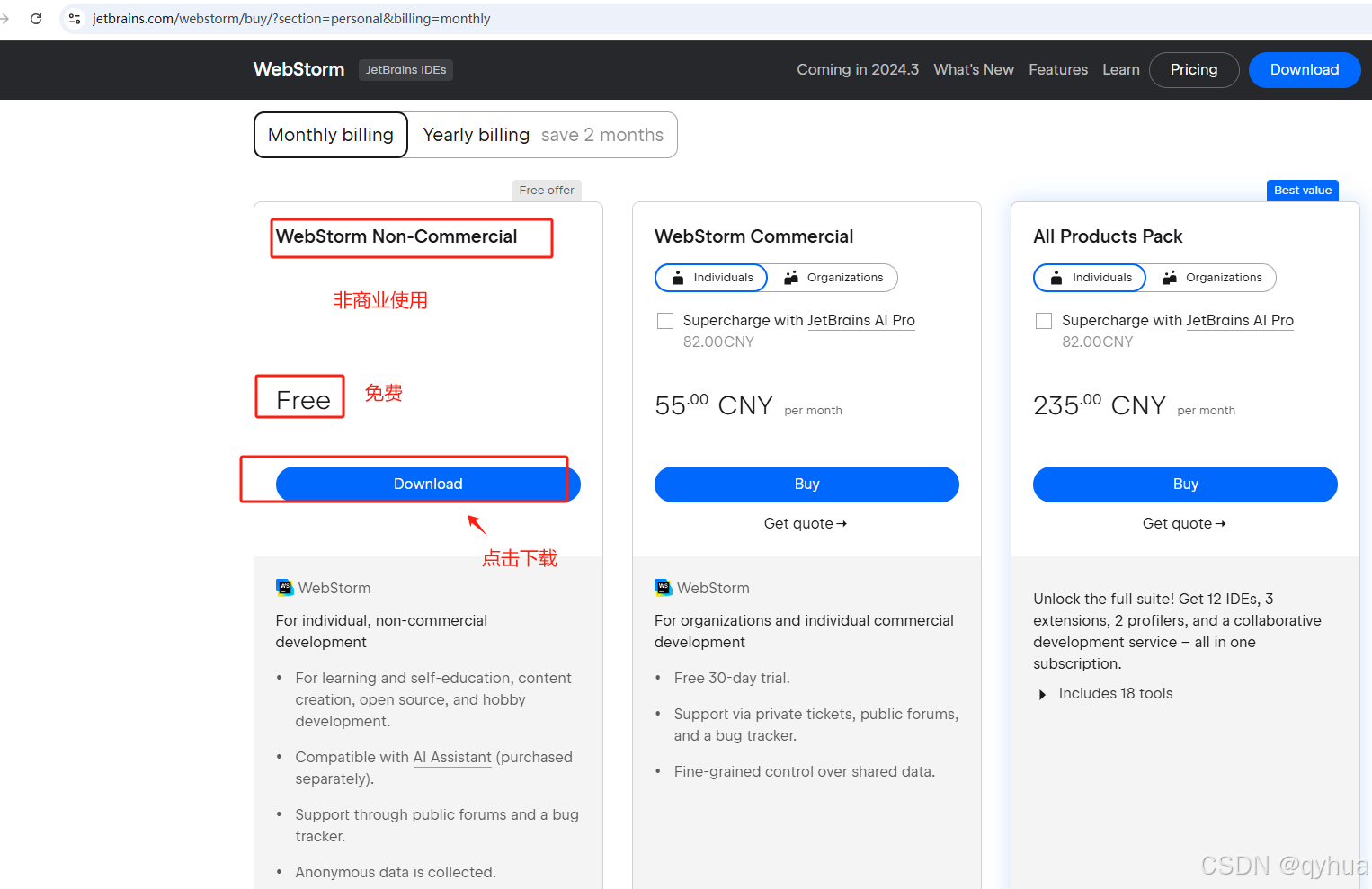Click the browser address bar URL
This screenshot has height=889, width=1372.
coord(291,18)
